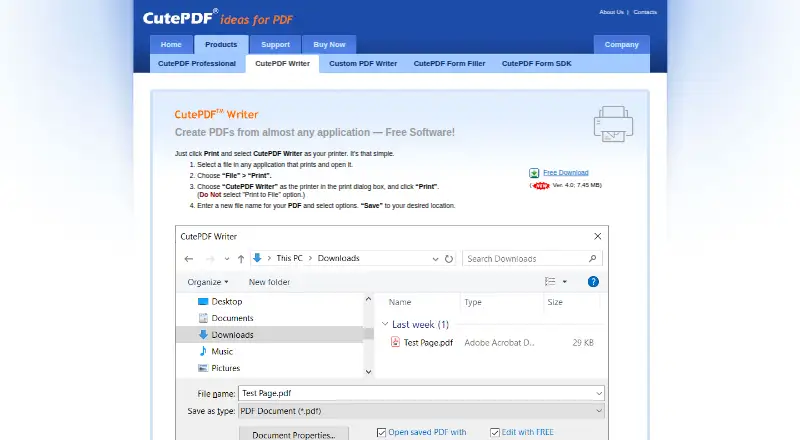Open the File name dropdown arrow
The width and height of the screenshot is (800, 440).
point(599,394)
